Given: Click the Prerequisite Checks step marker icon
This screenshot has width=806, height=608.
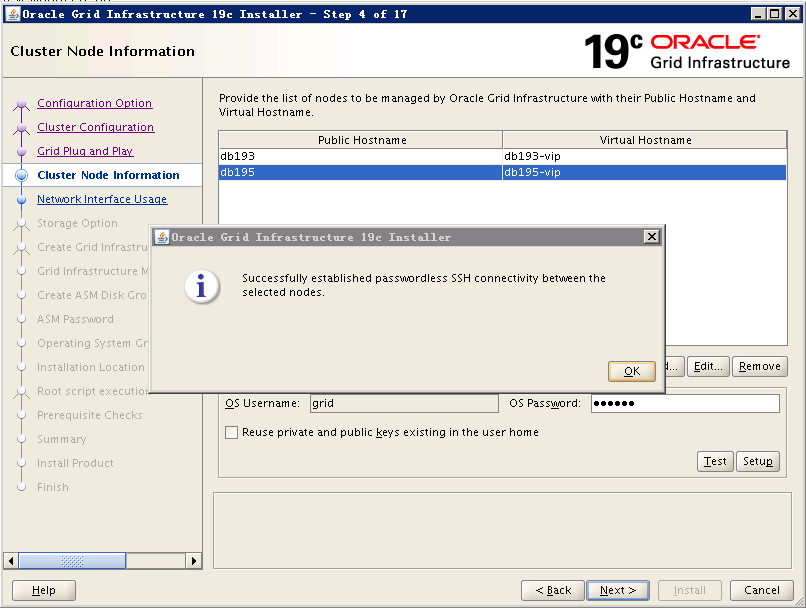Looking at the screenshot, I should tap(22, 415).
